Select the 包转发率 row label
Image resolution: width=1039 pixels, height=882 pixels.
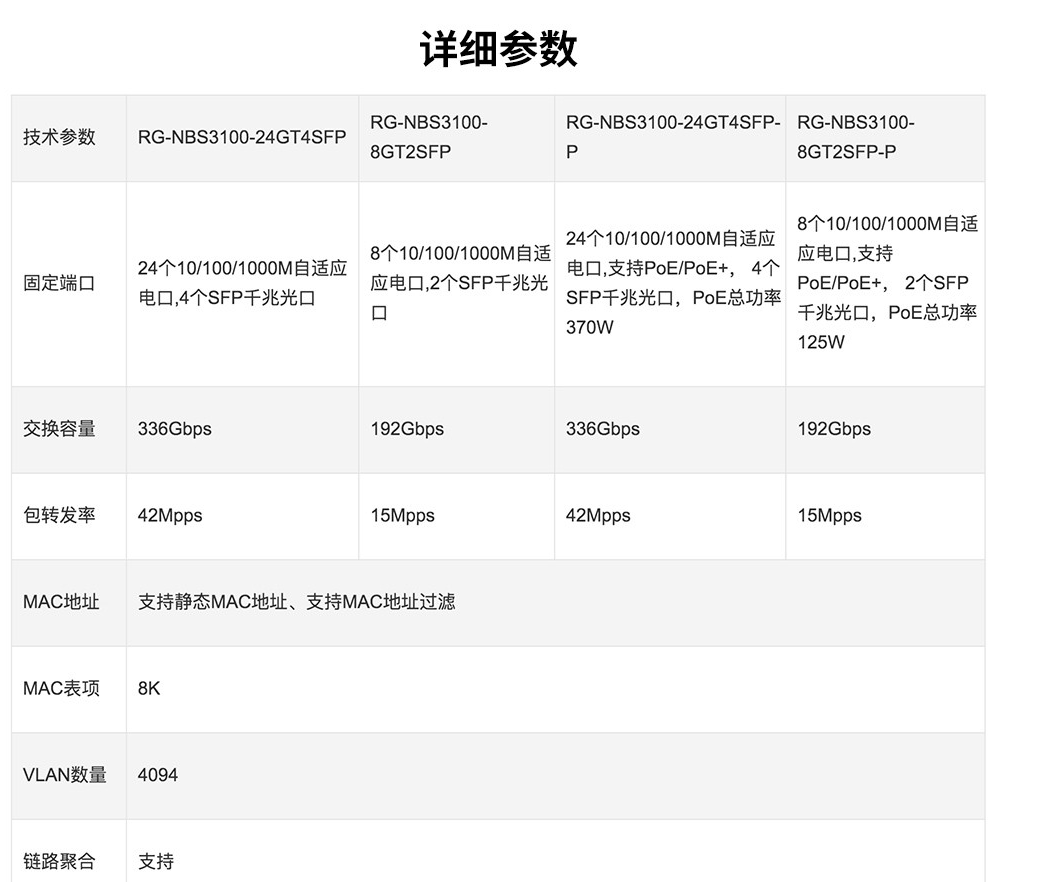59,516
